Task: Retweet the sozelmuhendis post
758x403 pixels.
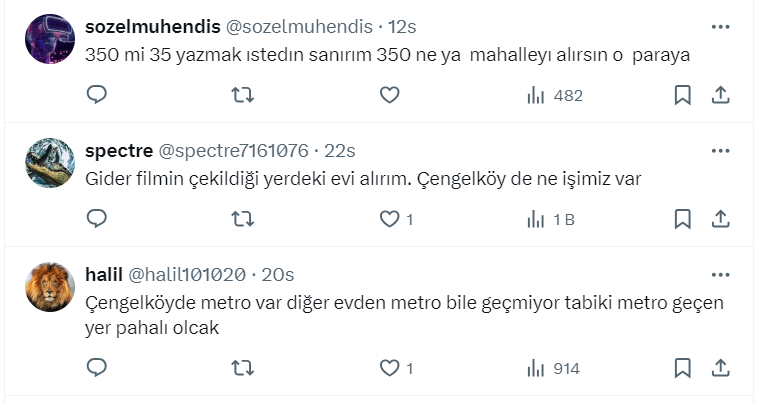Action: click(243, 95)
